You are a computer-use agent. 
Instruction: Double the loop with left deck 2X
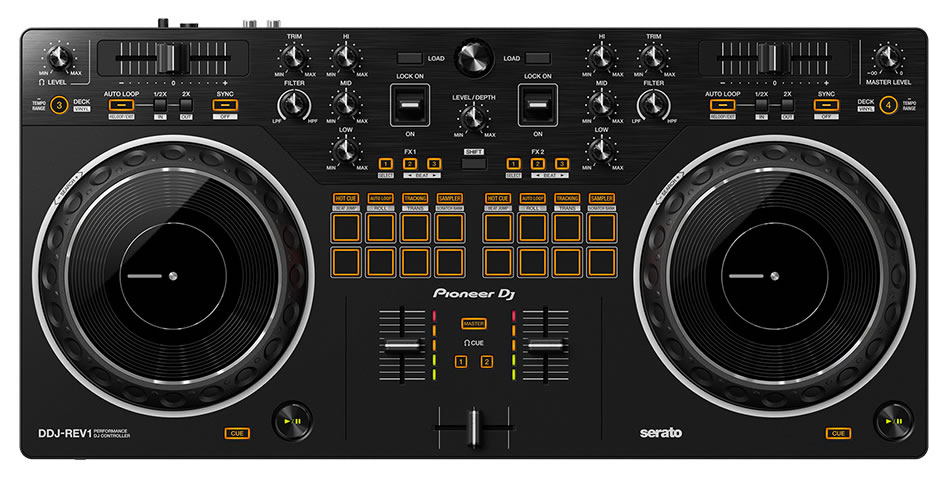tap(186, 105)
